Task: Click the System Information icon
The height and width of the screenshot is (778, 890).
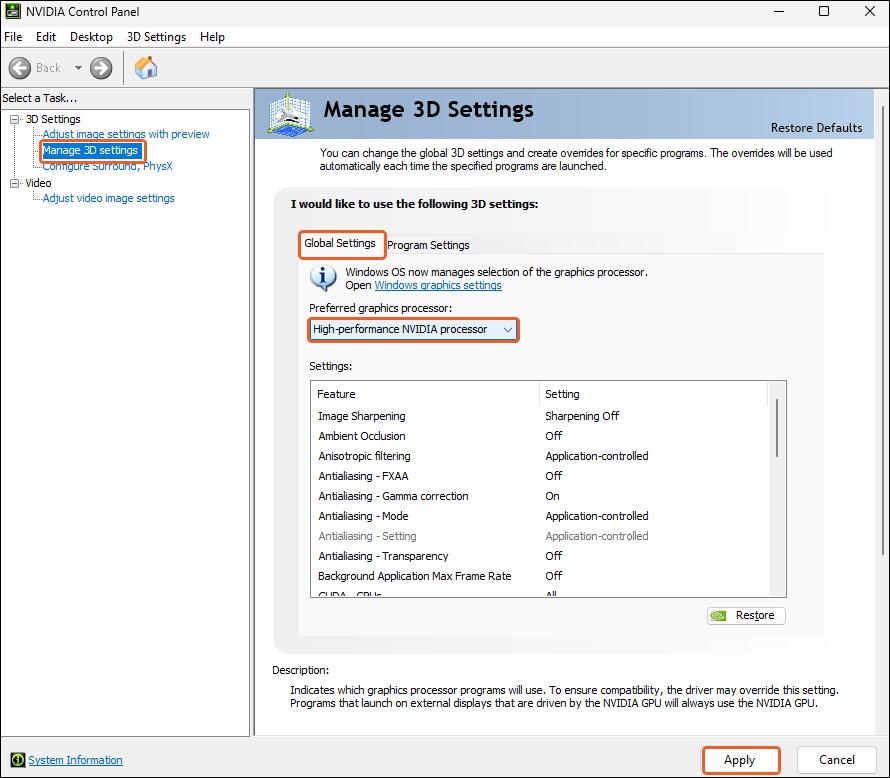Action: coord(18,760)
